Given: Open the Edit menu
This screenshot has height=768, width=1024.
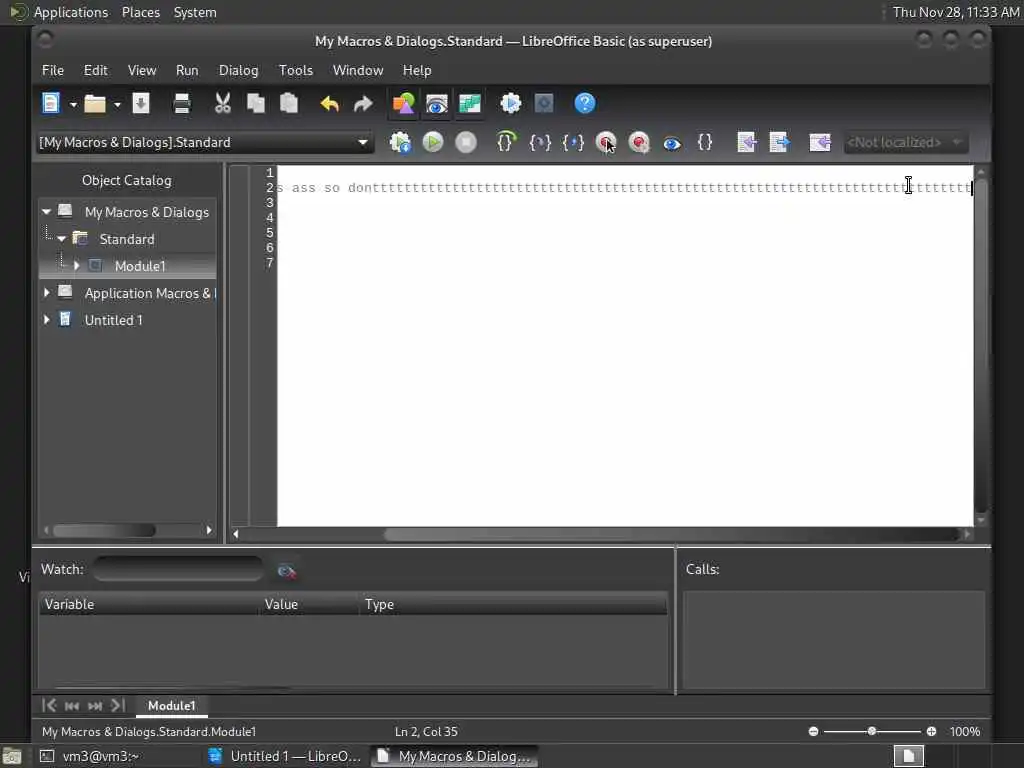Looking at the screenshot, I should [x=95, y=70].
